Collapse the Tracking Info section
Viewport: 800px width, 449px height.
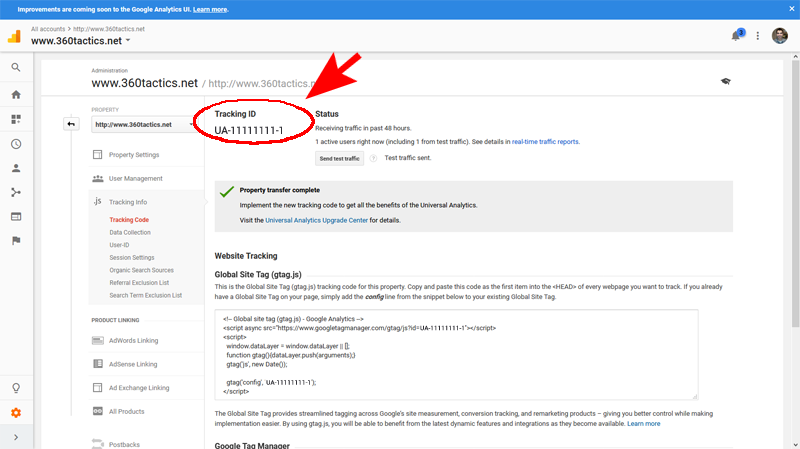tap(128, 202)
